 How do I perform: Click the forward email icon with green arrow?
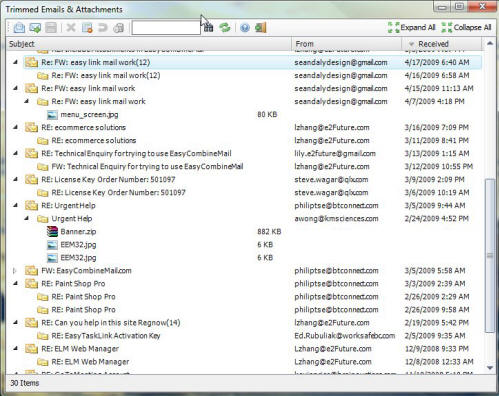(35, 28)
